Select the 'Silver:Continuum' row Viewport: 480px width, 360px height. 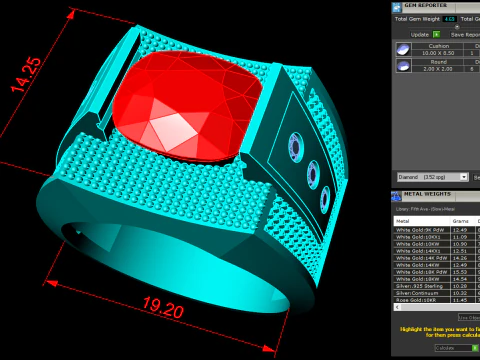point(437,293)
